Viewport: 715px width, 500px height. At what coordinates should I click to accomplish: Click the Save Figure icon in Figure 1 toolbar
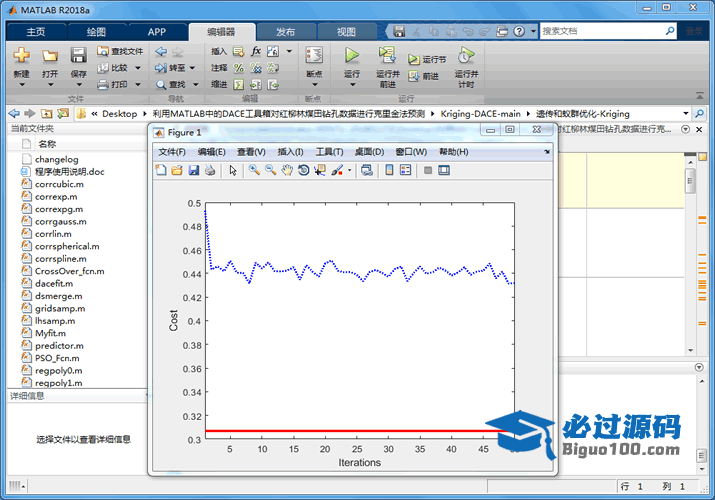click(x=193, y=170)
